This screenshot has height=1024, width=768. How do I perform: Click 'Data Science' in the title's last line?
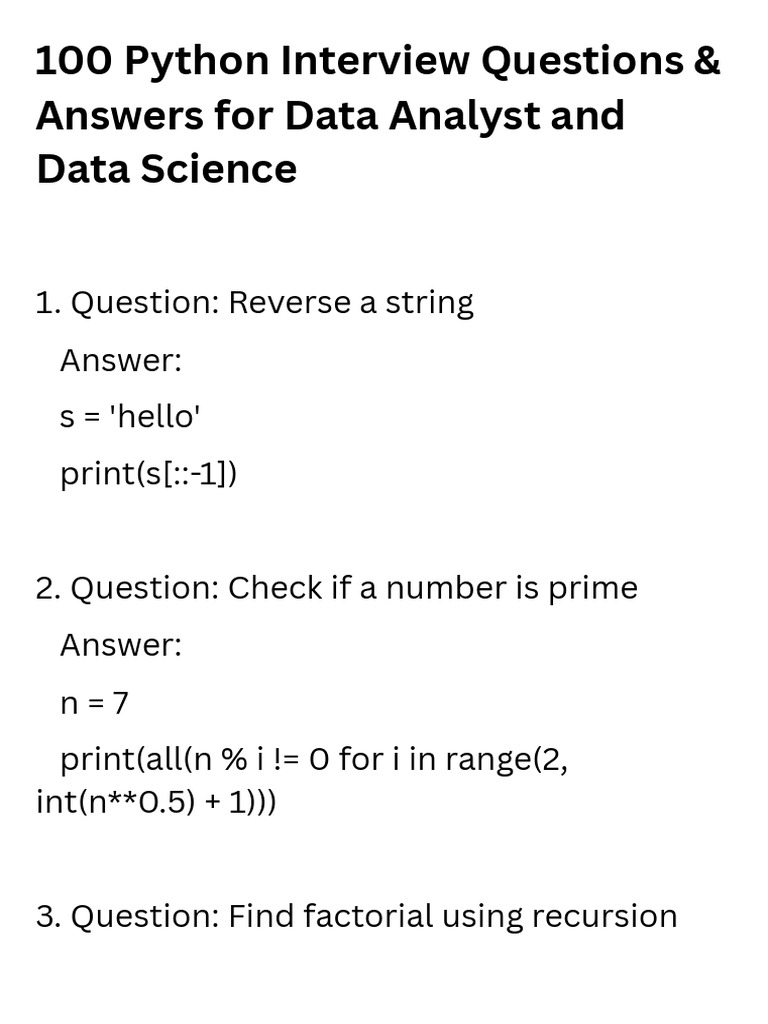pyautogui.click(x=166, y=169)
